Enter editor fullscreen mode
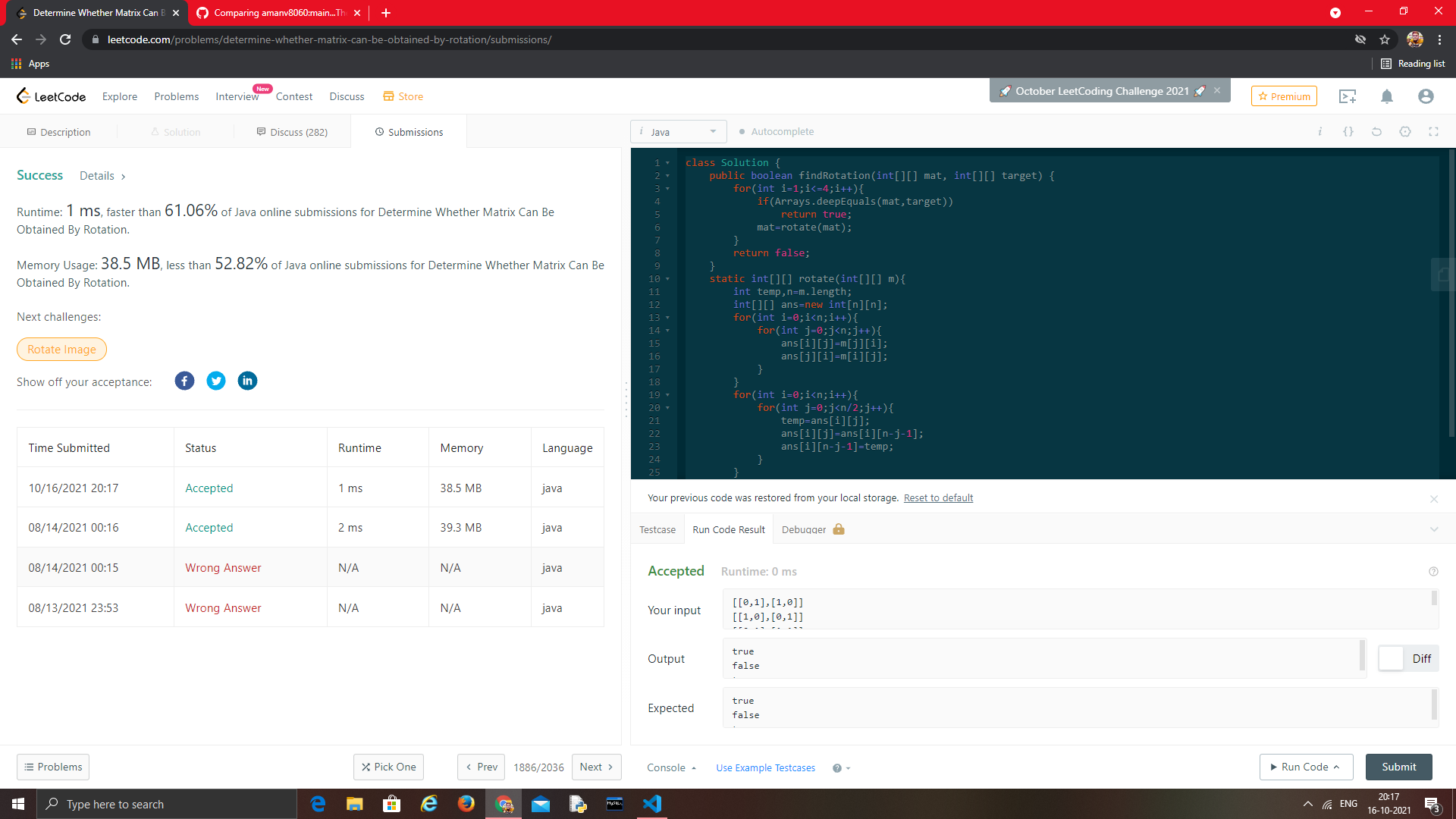The height and width of the screenshot is (819, 1456). 1433,132
